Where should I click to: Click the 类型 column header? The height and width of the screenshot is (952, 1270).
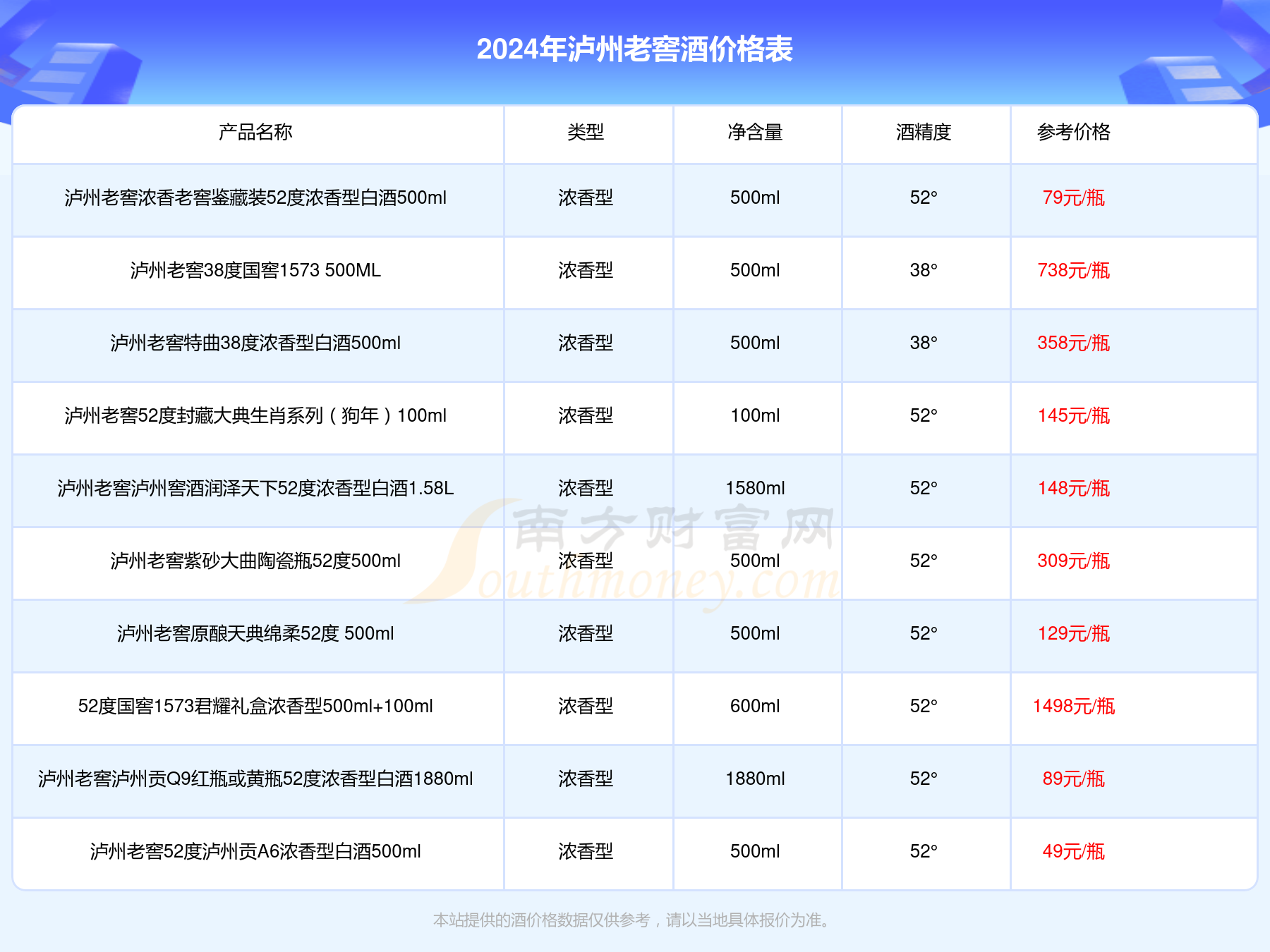pyautogui.click(x=586, y=132)
